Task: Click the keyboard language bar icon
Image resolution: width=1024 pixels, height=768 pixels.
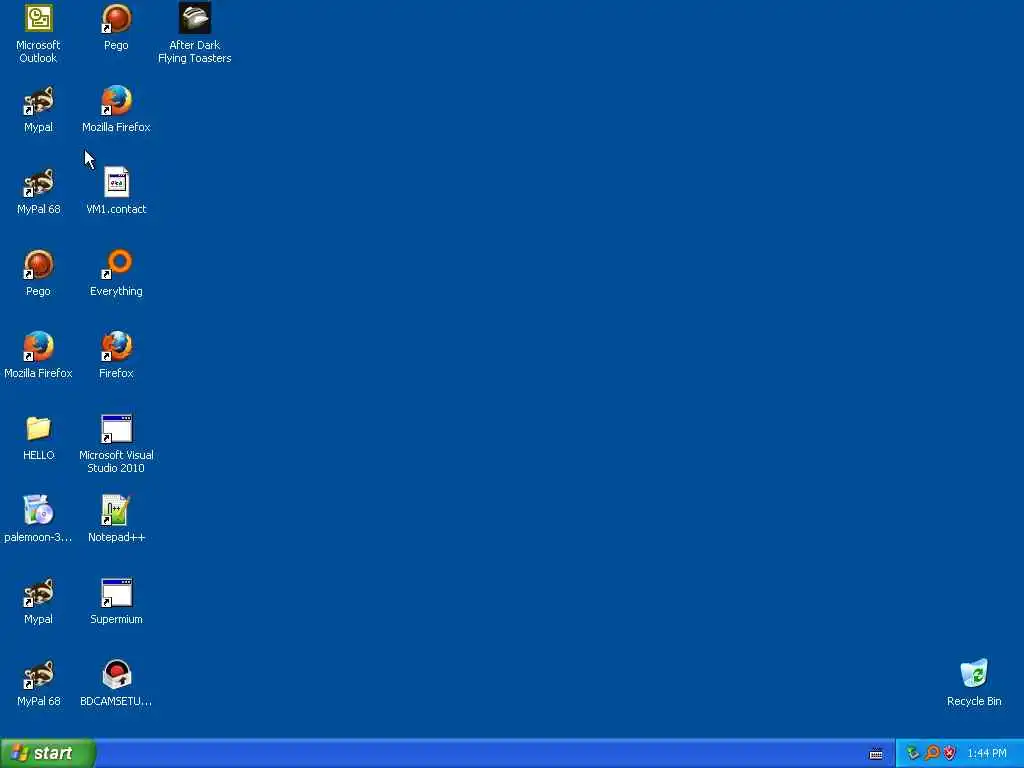Action: (876, 754)
